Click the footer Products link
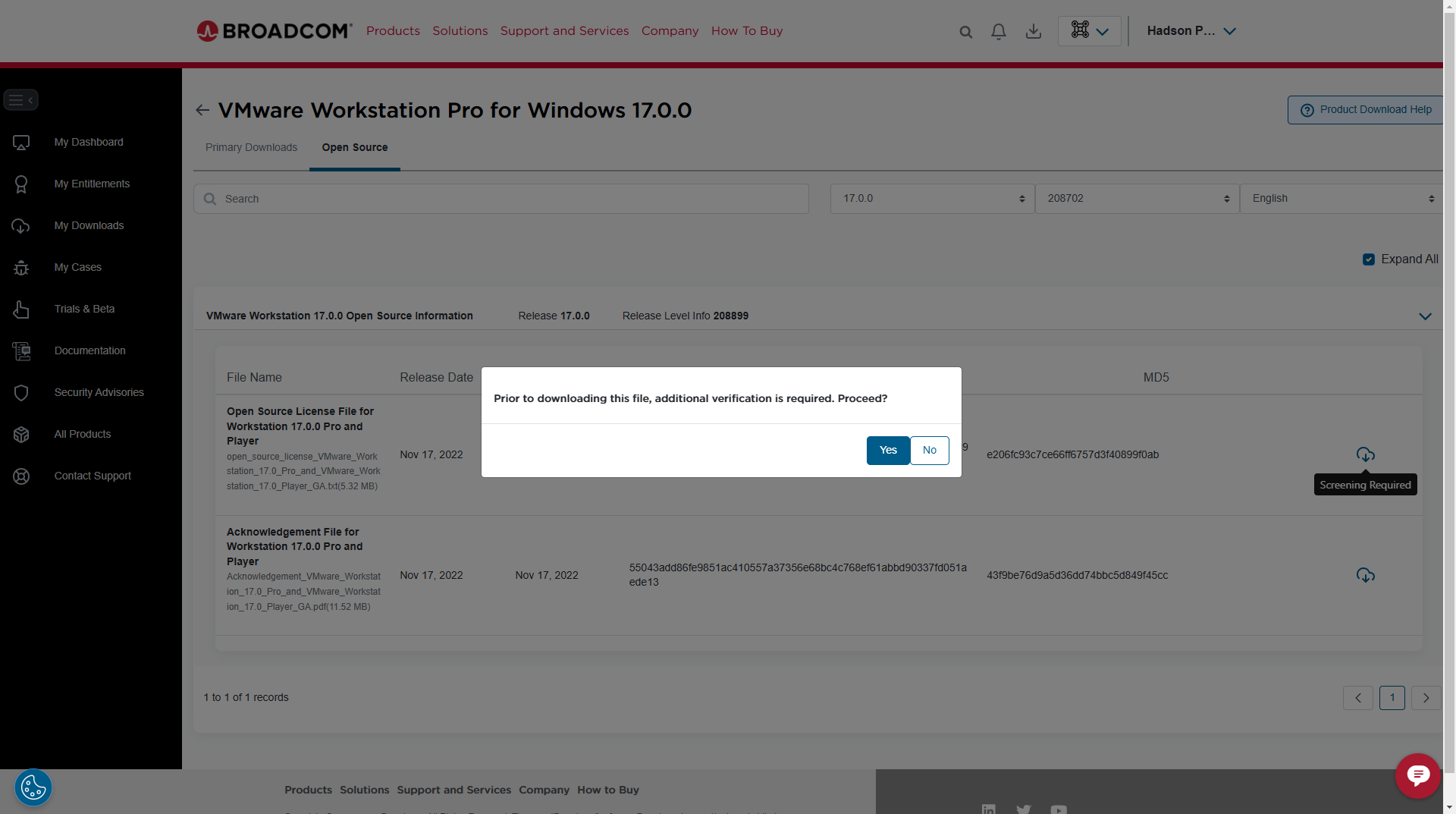Screen dimensions: 1456x814 pyautogui.click(x=308, y=790)
